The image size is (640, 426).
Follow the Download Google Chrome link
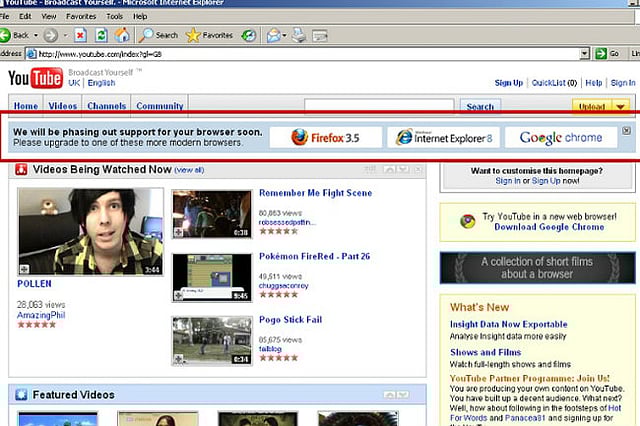pyautogui.click(x=549, y=227)
